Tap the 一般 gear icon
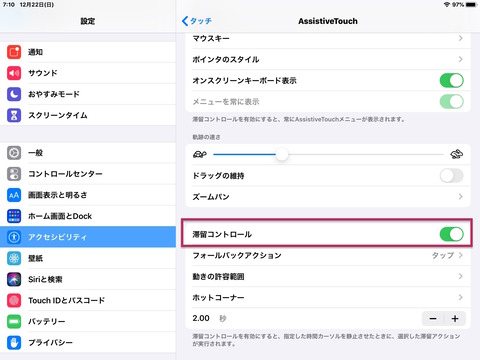Image resolution: width=480 pixels, height=360 pixels. [14, 153]
